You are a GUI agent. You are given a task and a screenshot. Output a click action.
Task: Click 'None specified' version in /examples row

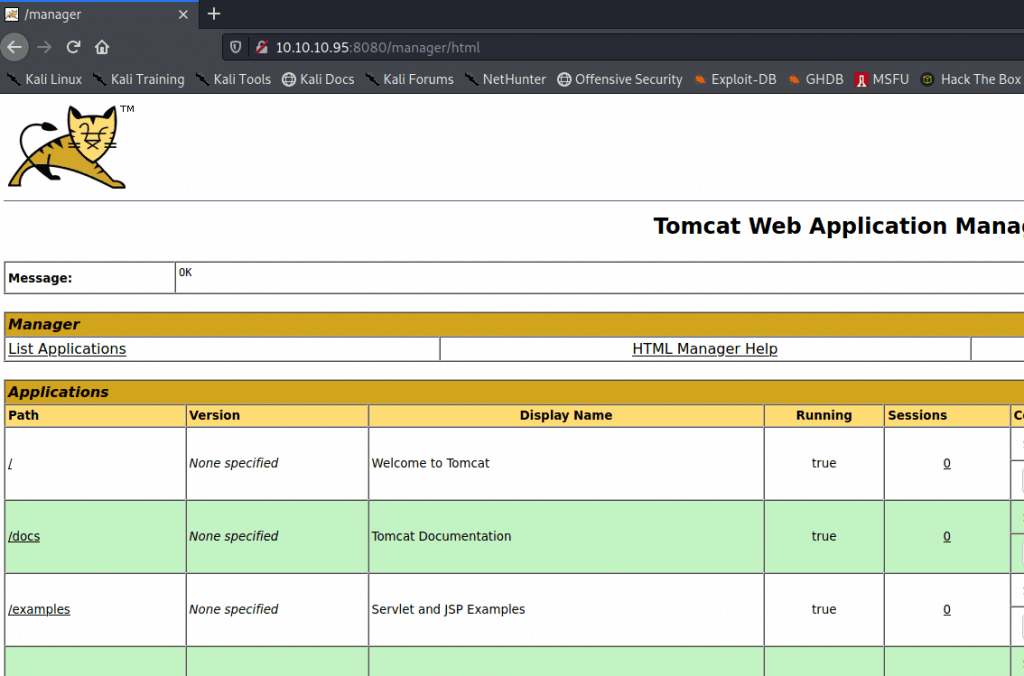point(234,609)
